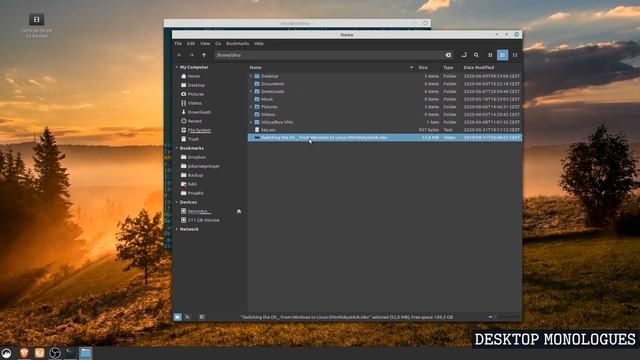Expand the VirtualBox VMs folder row
The height and width of the screenshot is (360, 640).
[x=251, y=122]
